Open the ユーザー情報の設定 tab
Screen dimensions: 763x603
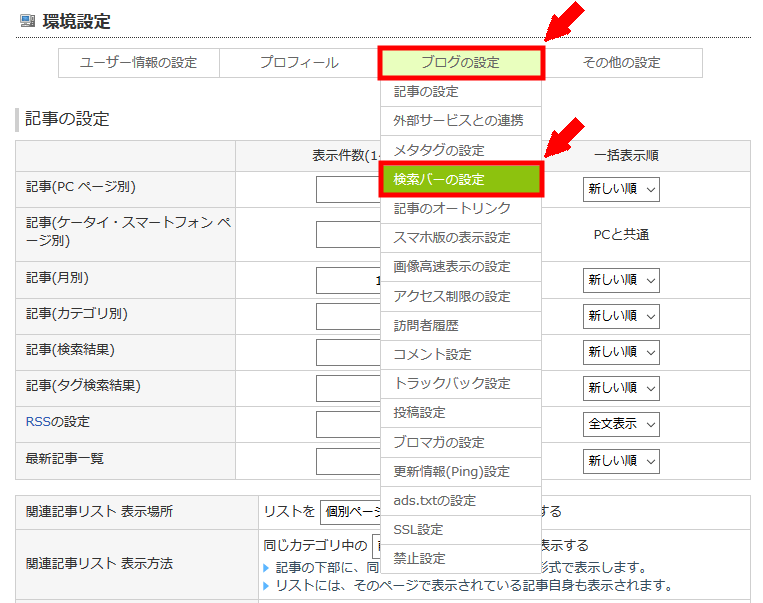coord(139,63)
